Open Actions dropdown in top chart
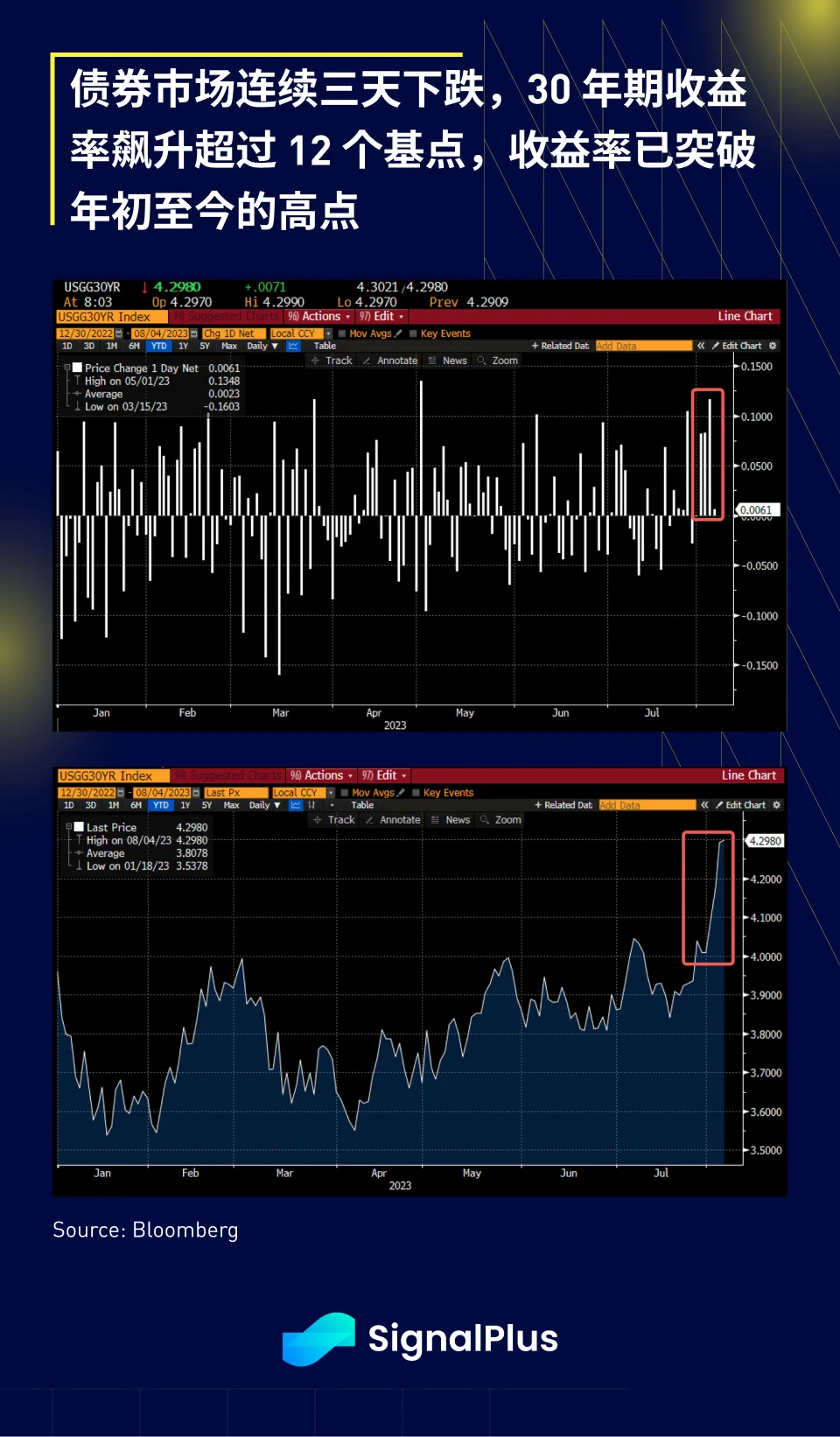This screenshot has height=1437, width=840. [x=320, y=317]
